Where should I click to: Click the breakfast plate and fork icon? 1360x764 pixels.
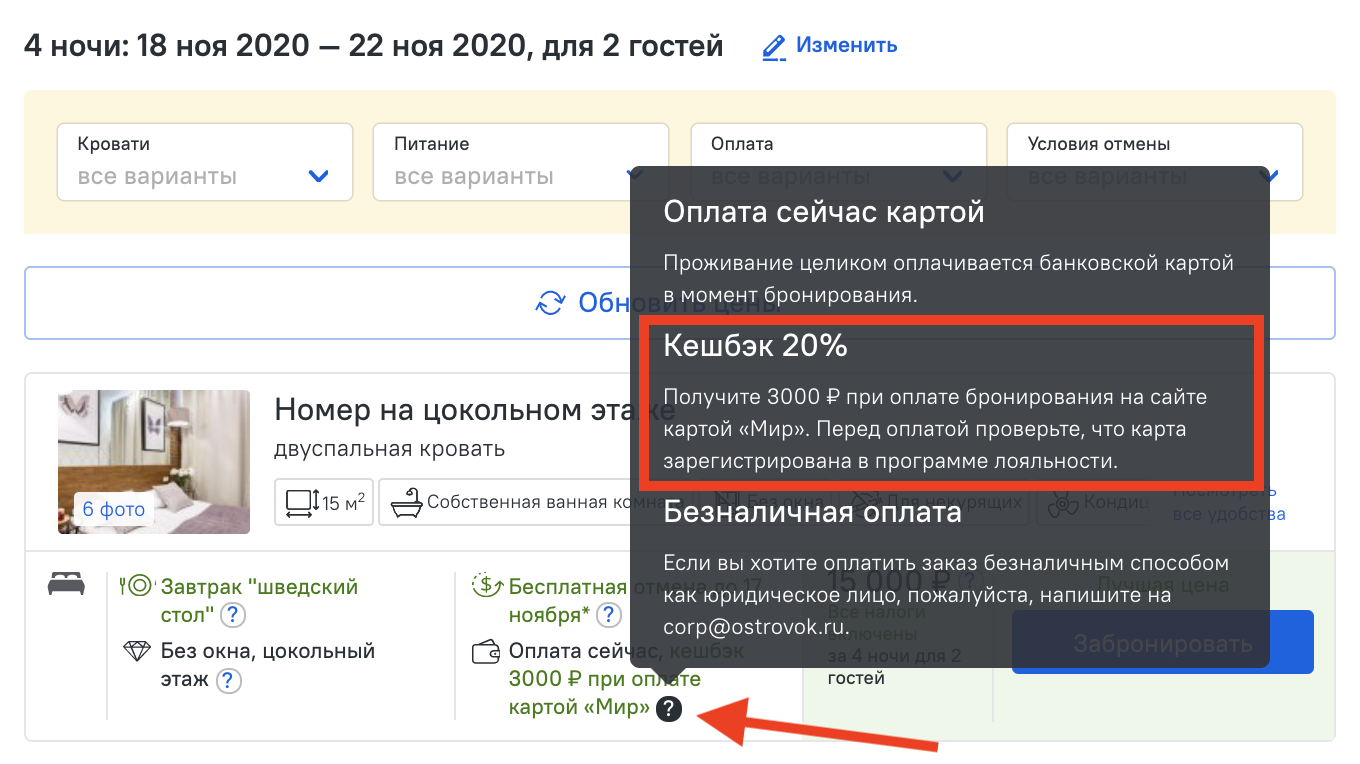(137, 586)
